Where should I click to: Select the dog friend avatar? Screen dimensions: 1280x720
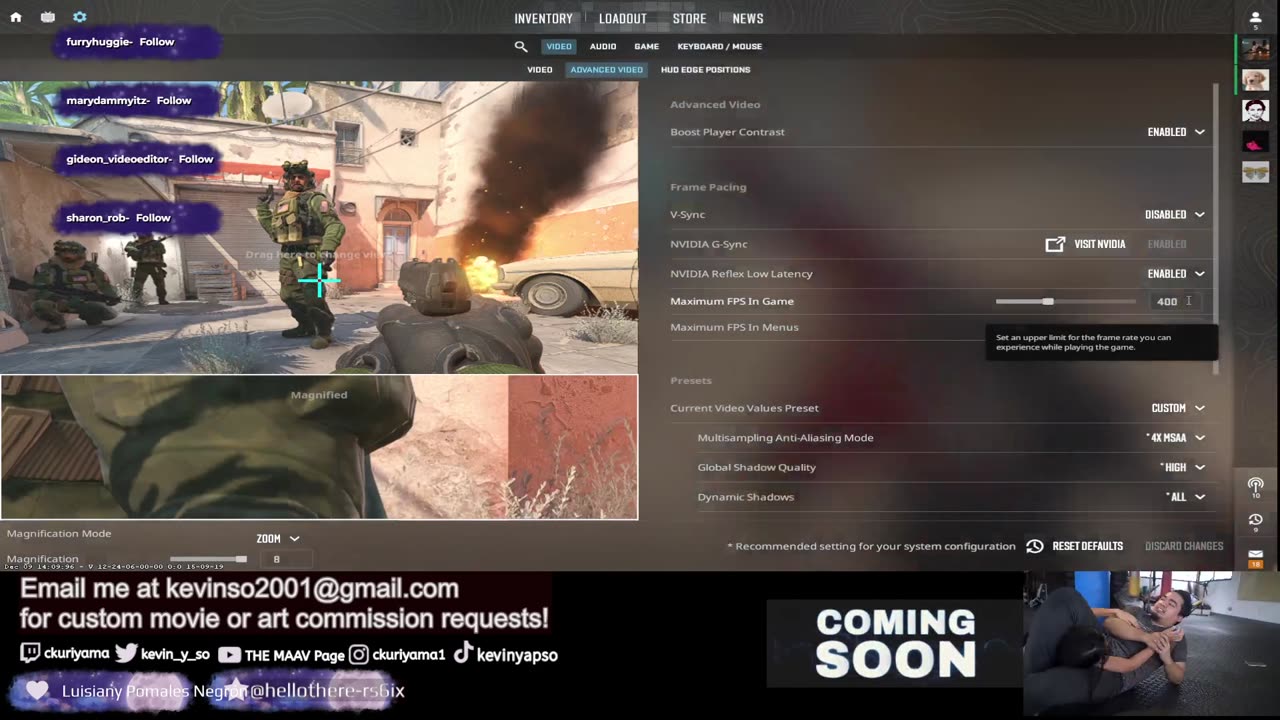pyautogui.click(x=1255, y=79)
